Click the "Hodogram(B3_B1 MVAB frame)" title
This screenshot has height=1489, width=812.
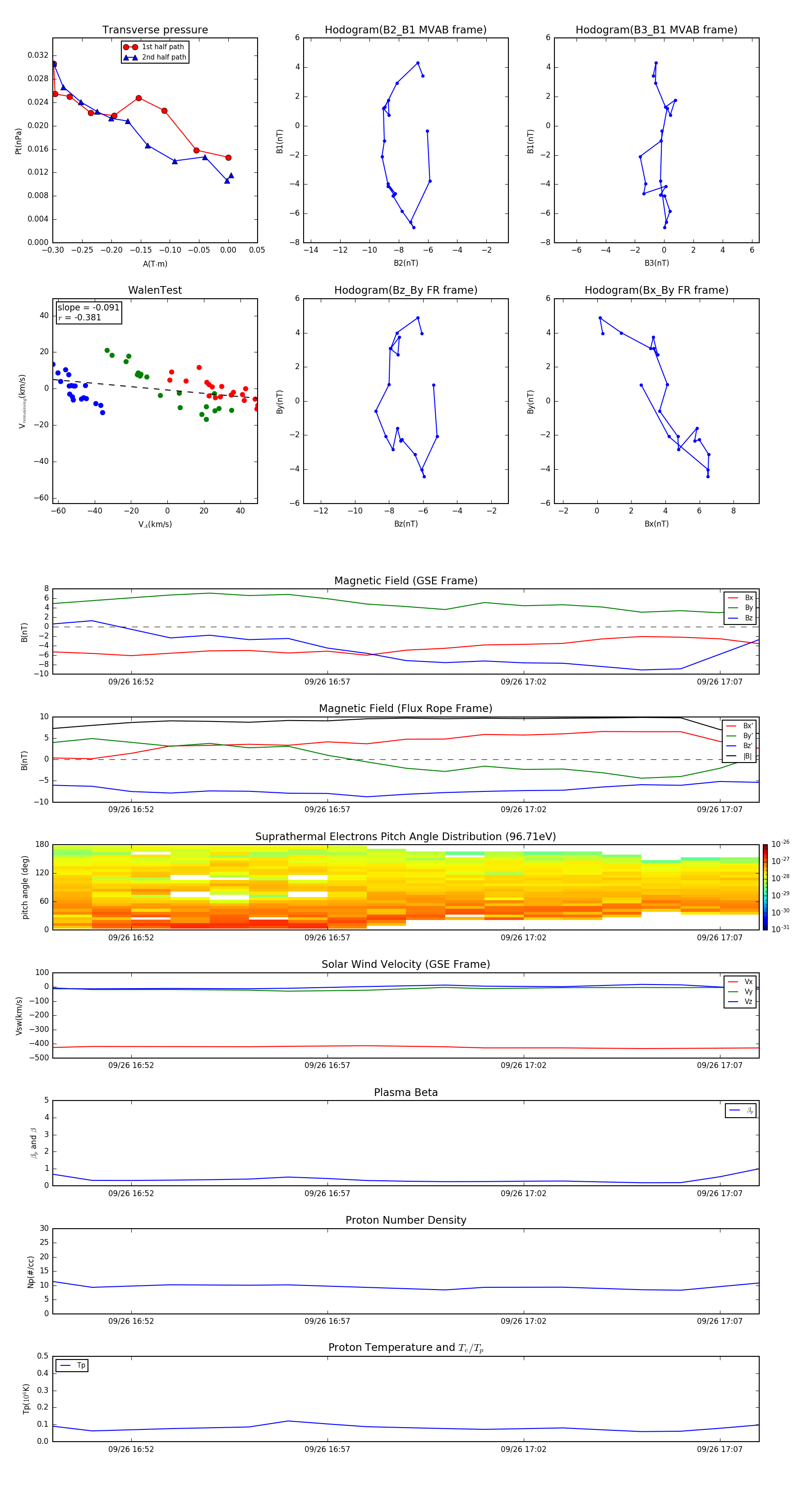pyautogui.click(x=656, y=30)
